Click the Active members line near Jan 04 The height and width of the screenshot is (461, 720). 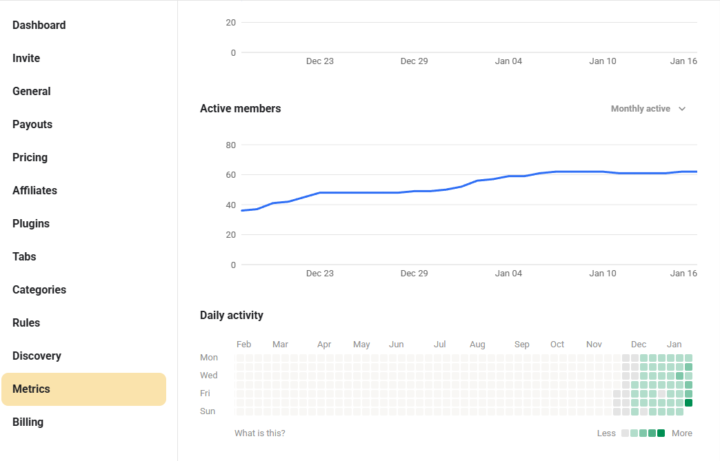(x=508, y=177)
